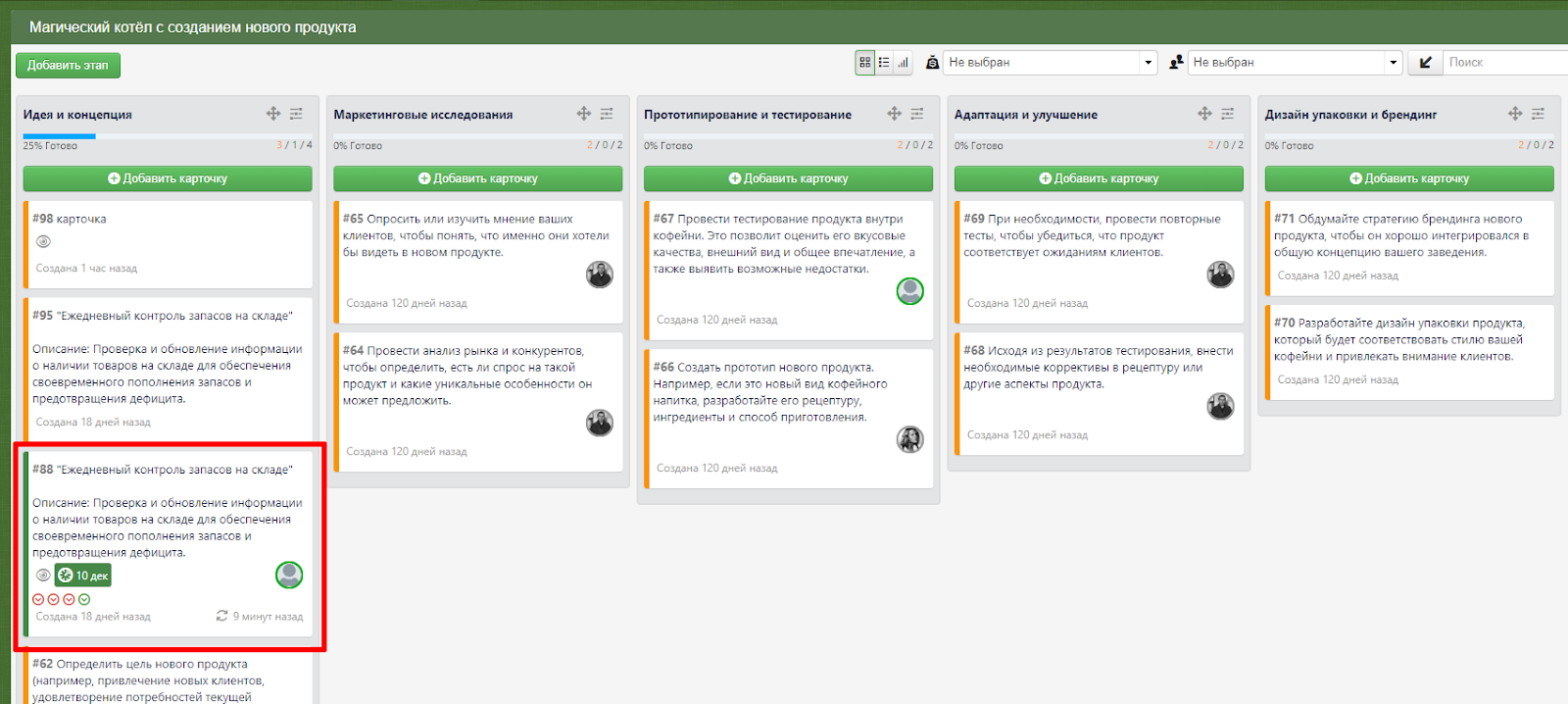Click '25% Готово' label
This screenshot has height=704, width=1568.
click(50, 145)
